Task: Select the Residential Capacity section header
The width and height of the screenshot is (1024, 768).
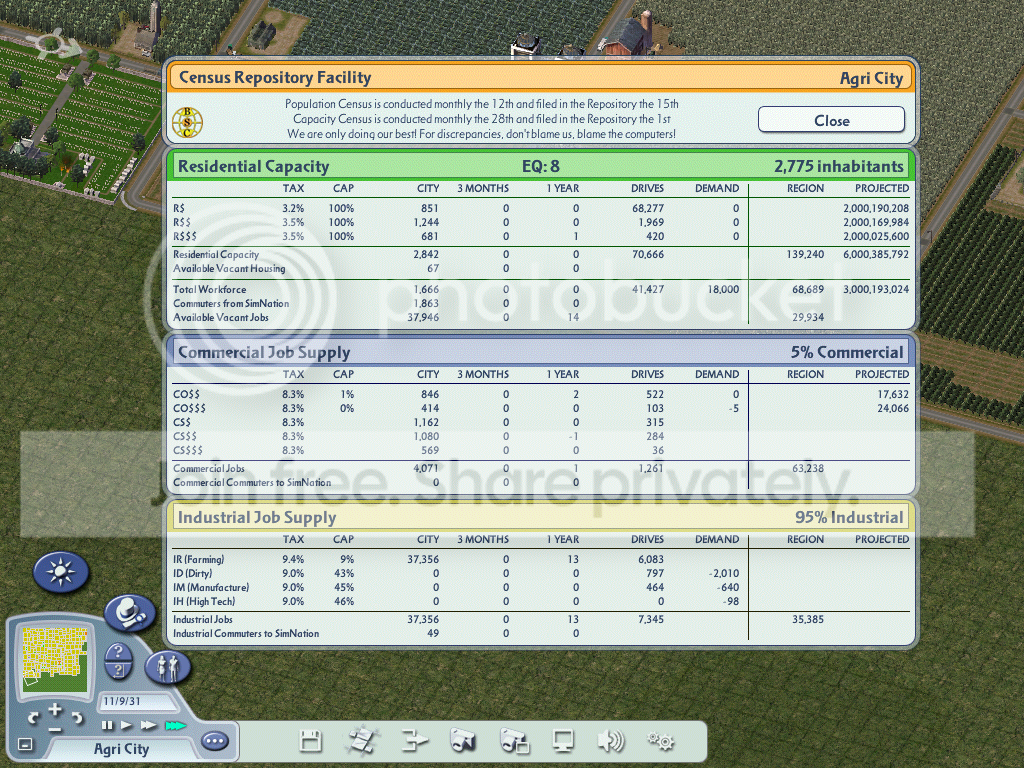Action: coord(253,167)
